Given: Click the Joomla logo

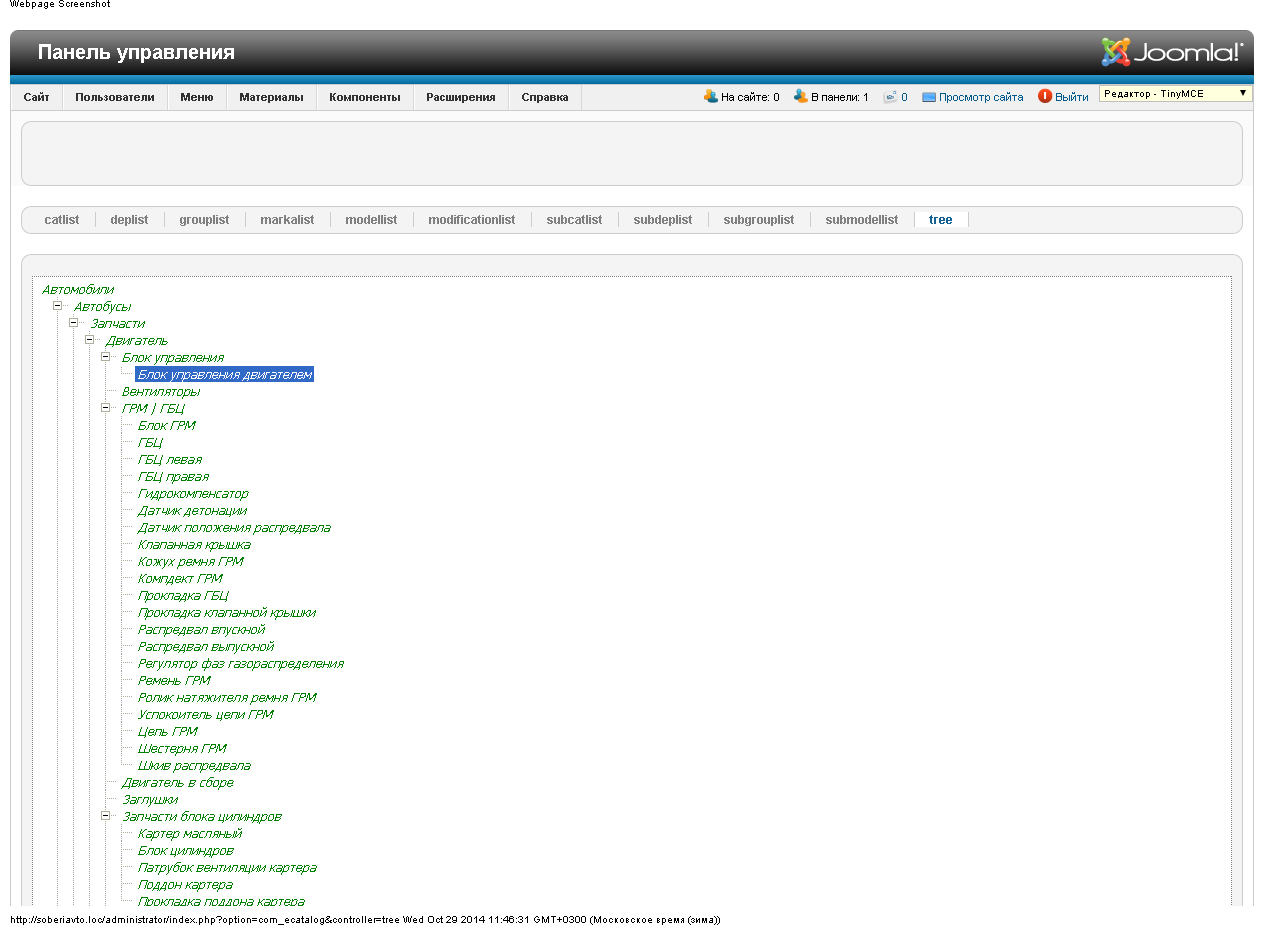Looking at the screenshot, I should click(1172, 52).
